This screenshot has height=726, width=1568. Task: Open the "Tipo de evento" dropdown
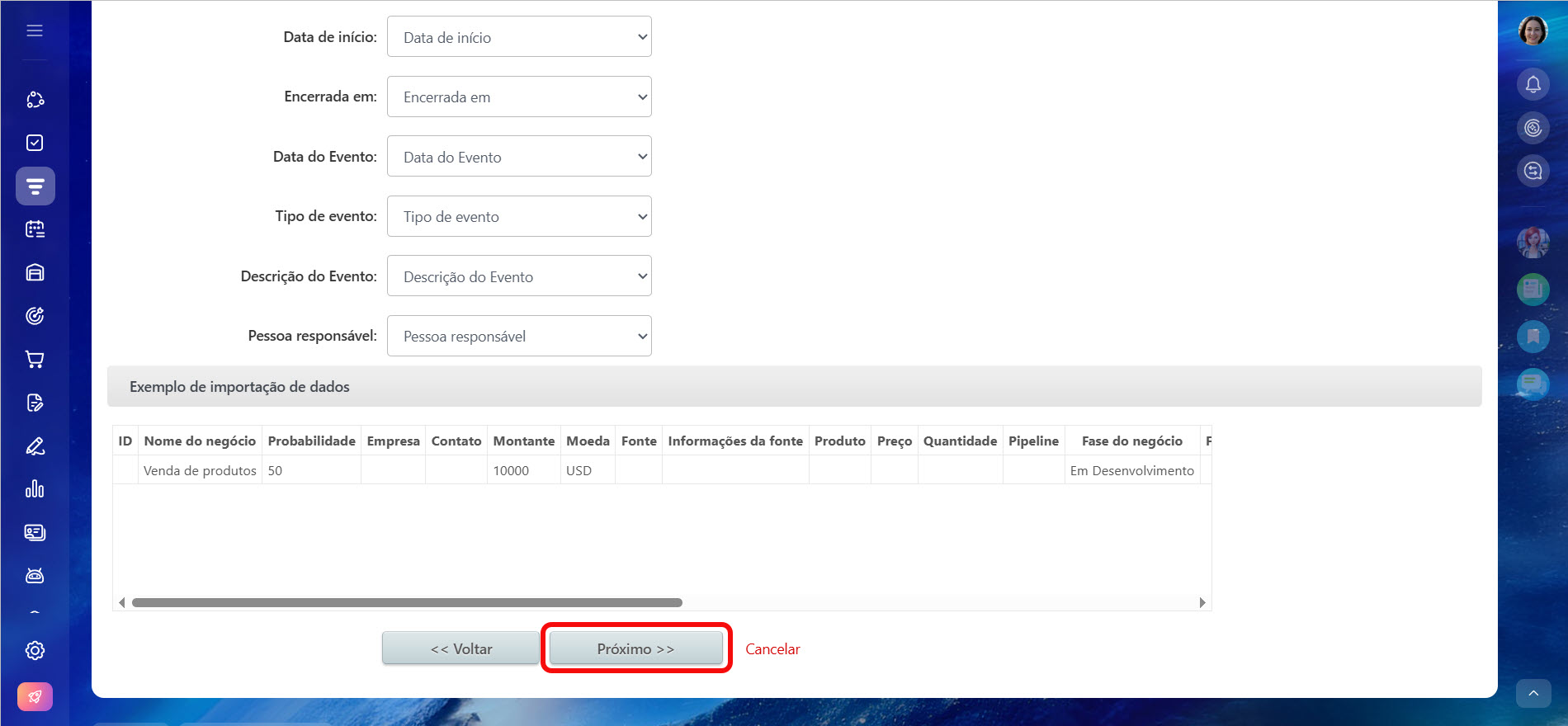coord(519,216)
